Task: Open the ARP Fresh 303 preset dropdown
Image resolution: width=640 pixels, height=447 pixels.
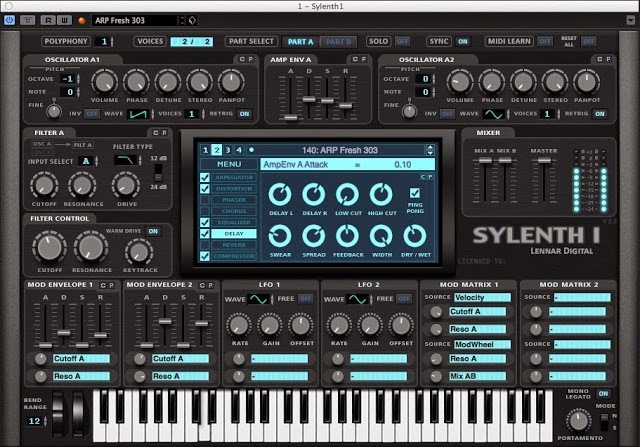Action: (x=140, y=20)
